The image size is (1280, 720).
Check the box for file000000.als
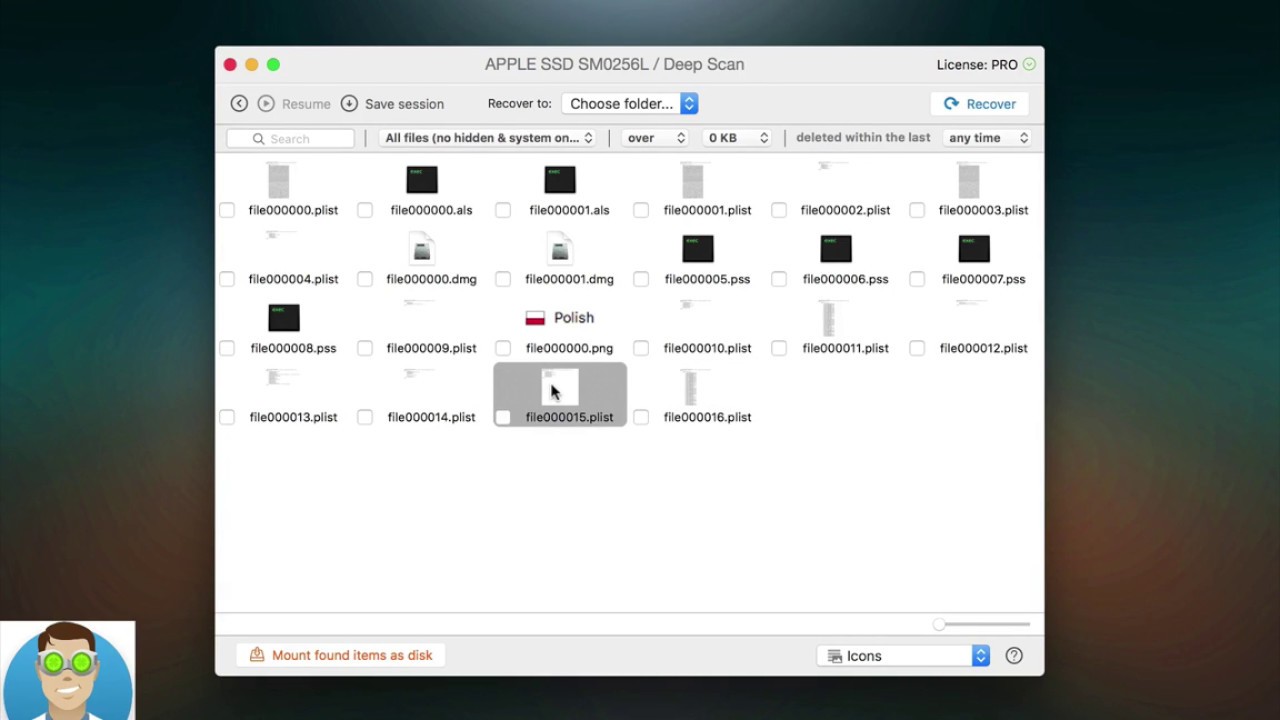(365, 210)
